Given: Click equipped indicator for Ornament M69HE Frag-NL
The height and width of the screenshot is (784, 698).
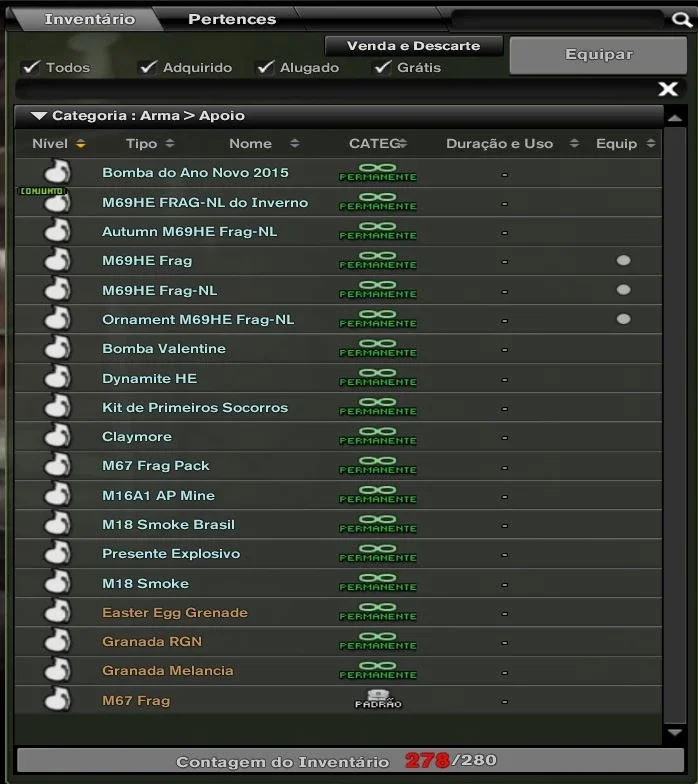Looking at the screenshot, I should (x=624, y=319).
